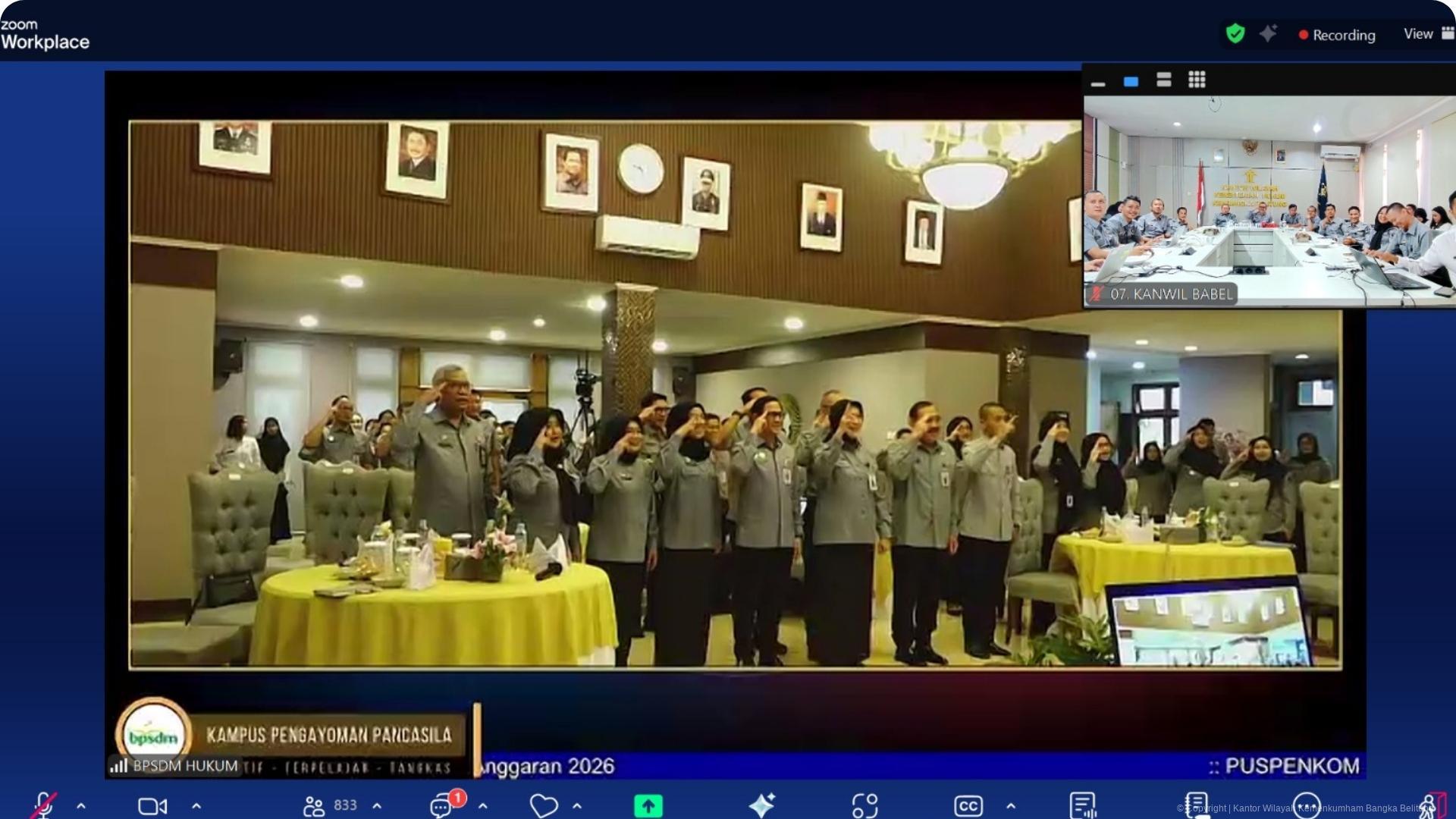This screenshot has height=819, width=1456.
Task: Toggle the video camera button
Action: [152, 805]
